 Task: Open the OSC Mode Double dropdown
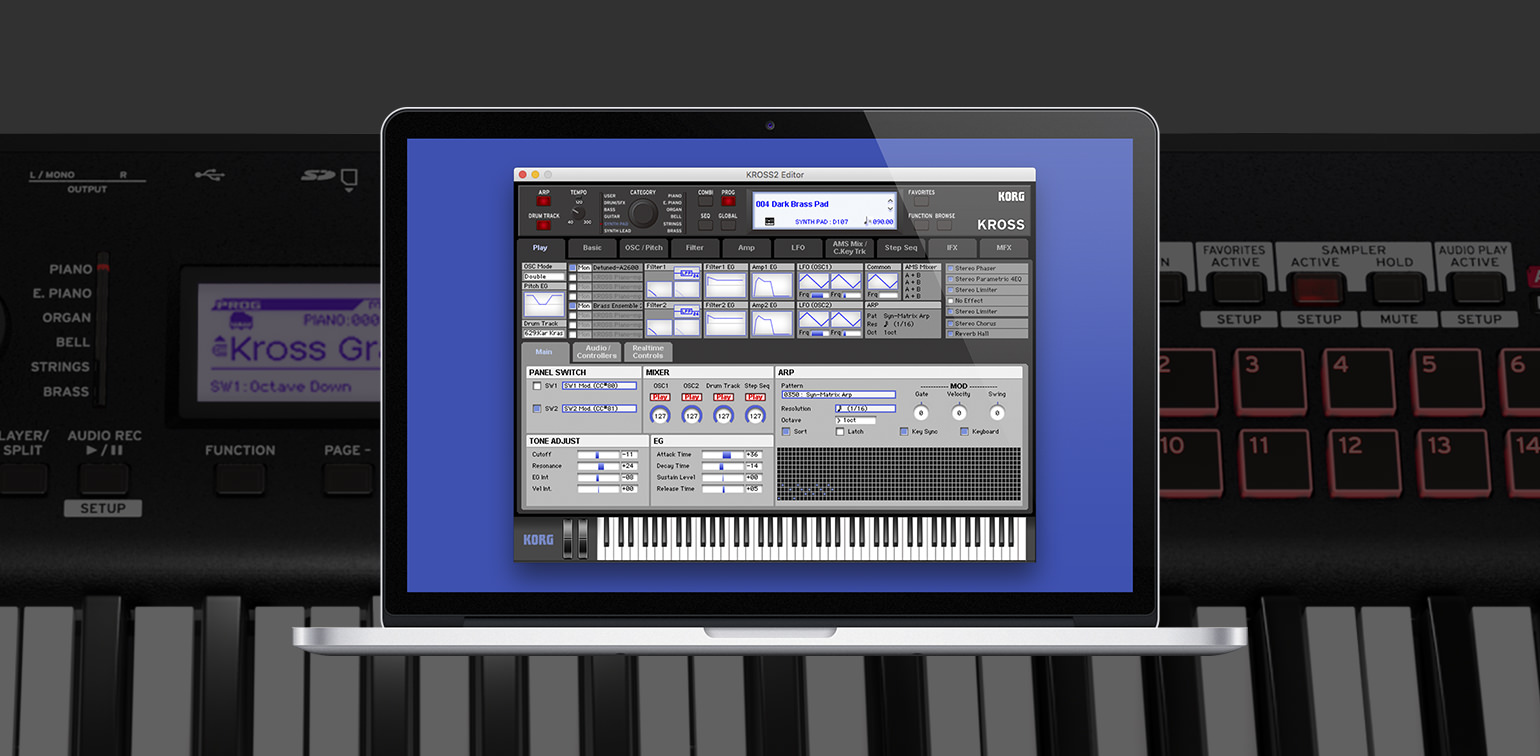[543, 276]
